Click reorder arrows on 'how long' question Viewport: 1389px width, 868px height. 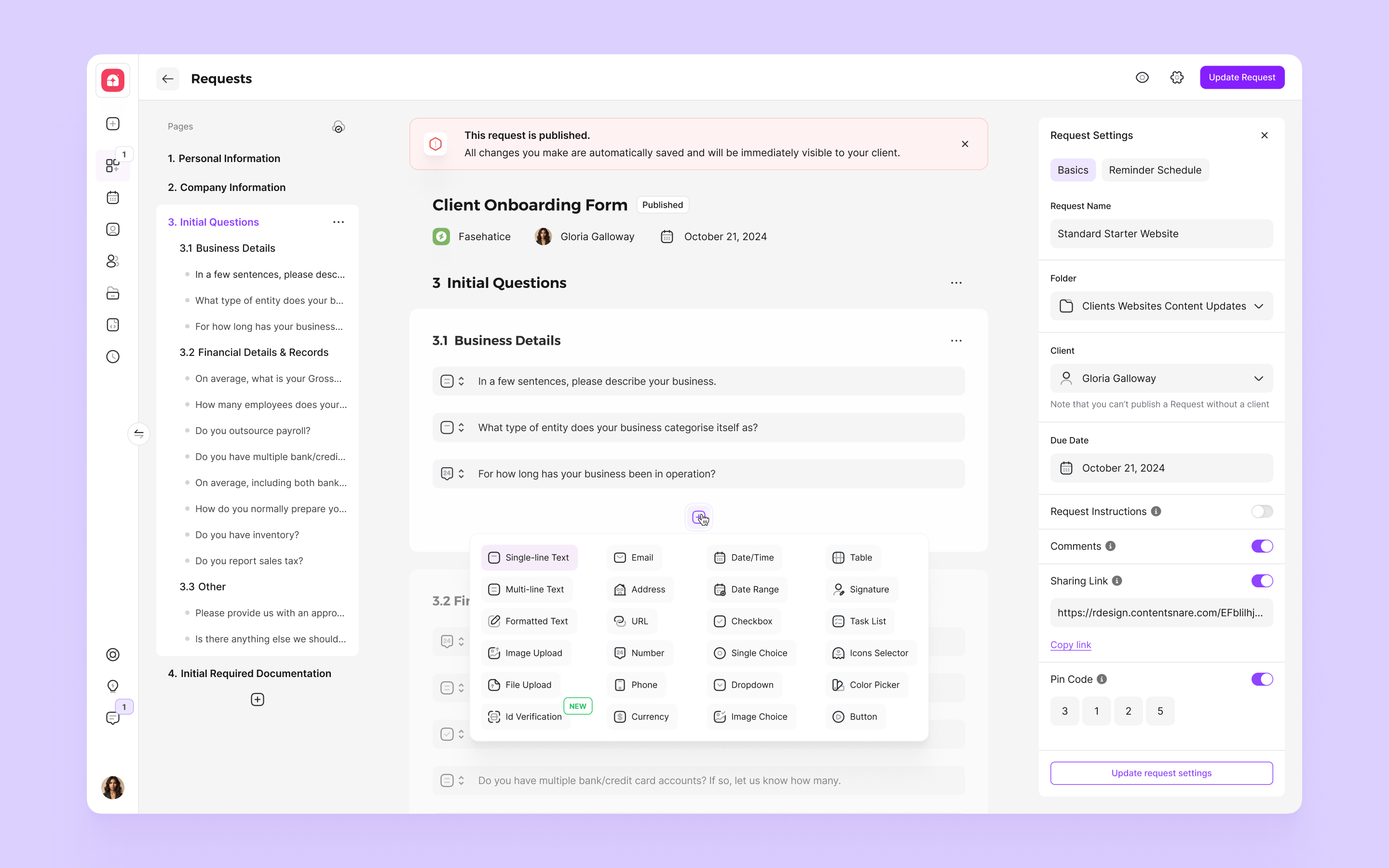(x=461, y=474)
